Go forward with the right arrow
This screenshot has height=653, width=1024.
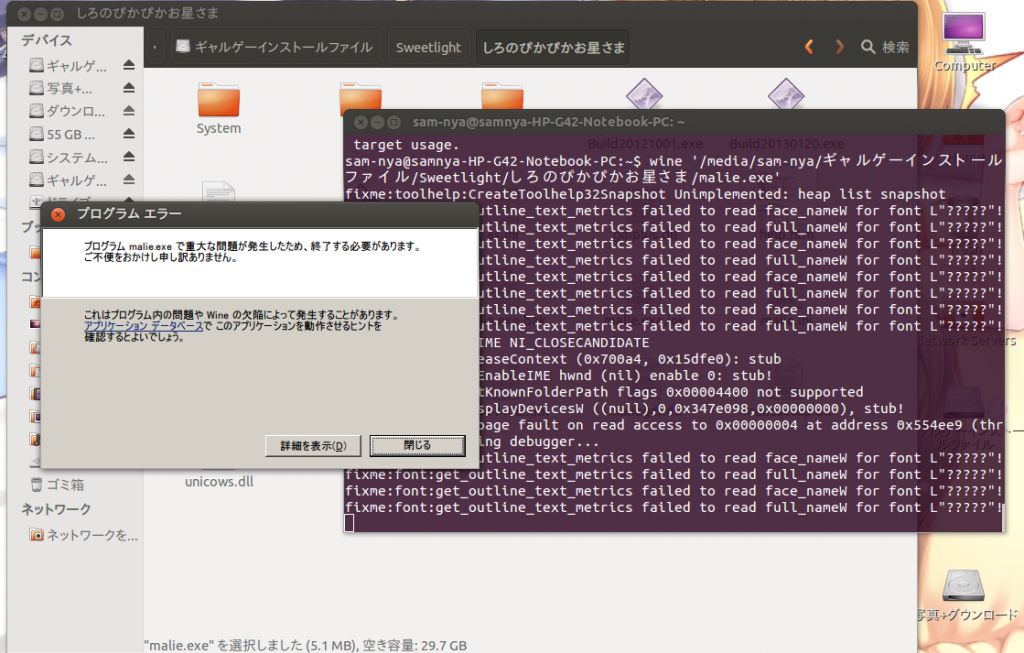click(x=840, y=47)
